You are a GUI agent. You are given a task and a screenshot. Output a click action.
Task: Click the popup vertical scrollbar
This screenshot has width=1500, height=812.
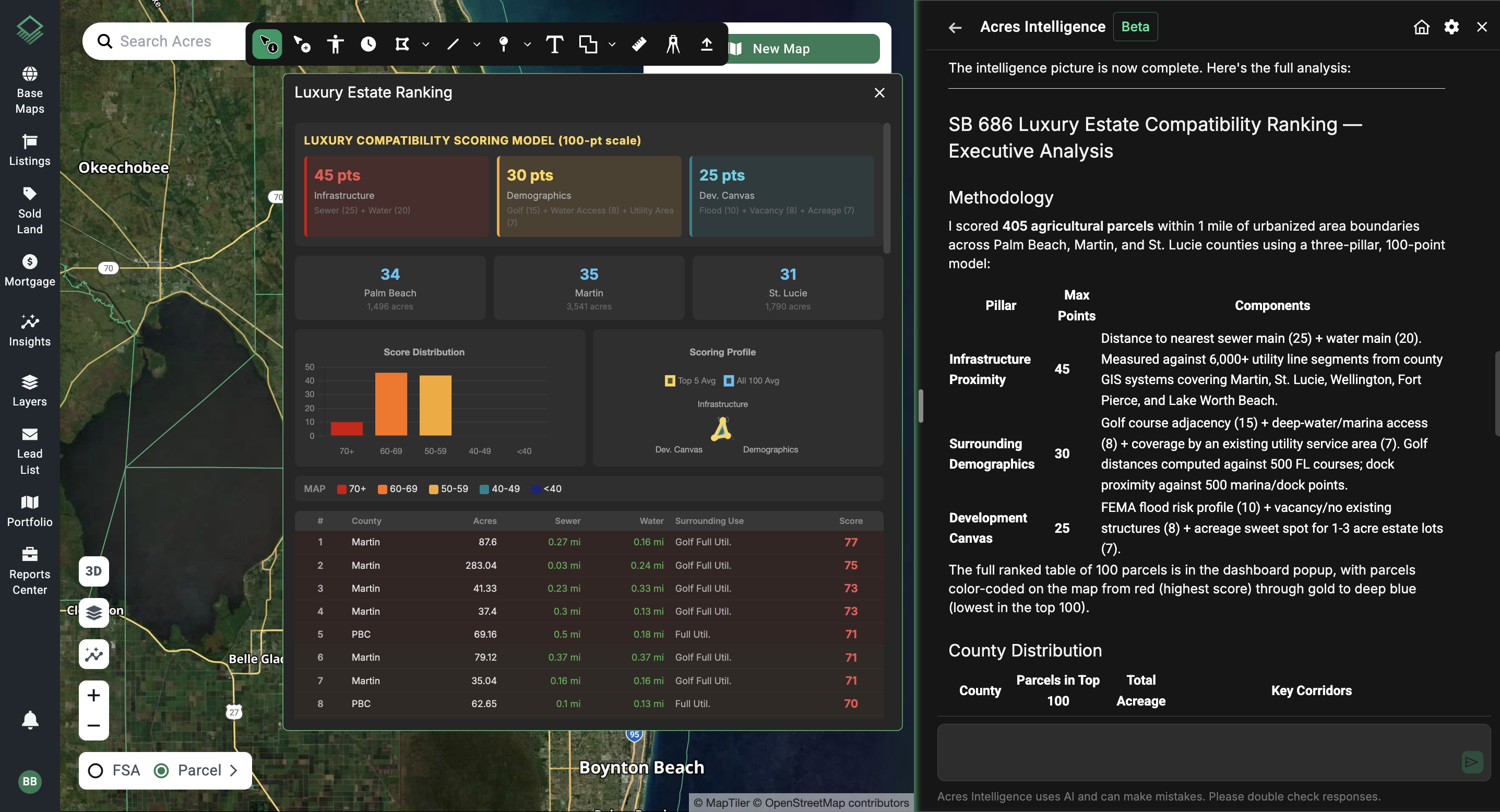pyautogui.click(x=887, y=188)
